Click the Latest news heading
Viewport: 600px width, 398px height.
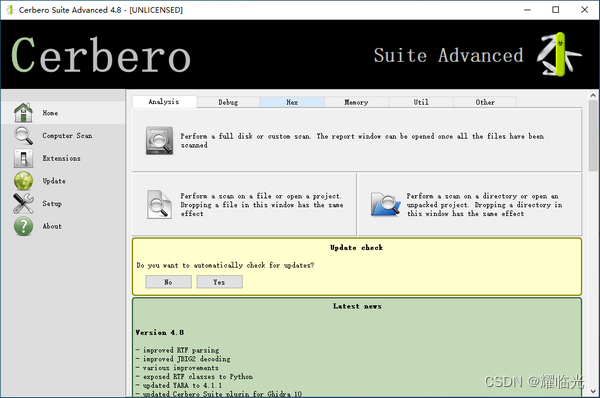357,306
